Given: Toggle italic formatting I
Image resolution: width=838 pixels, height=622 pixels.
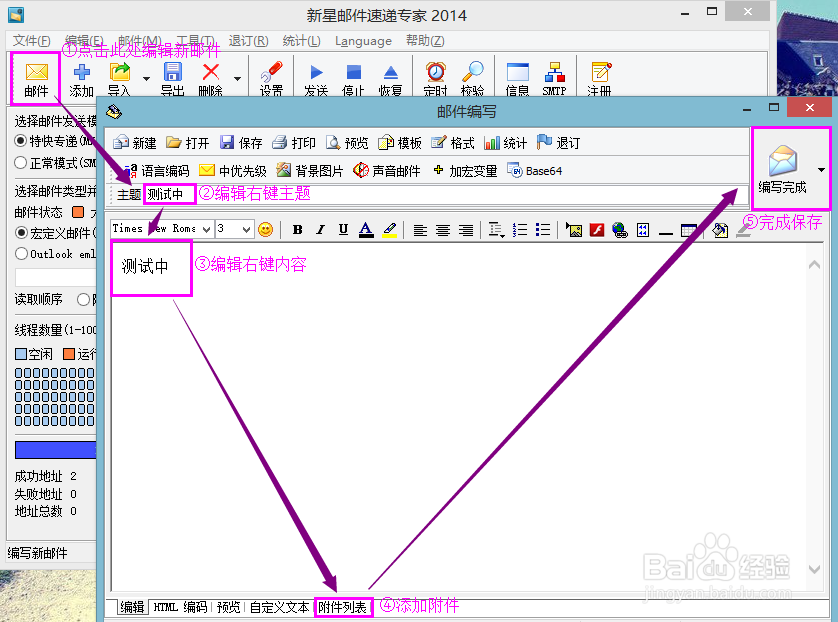Looking at the screenshot, I should 320,230.
